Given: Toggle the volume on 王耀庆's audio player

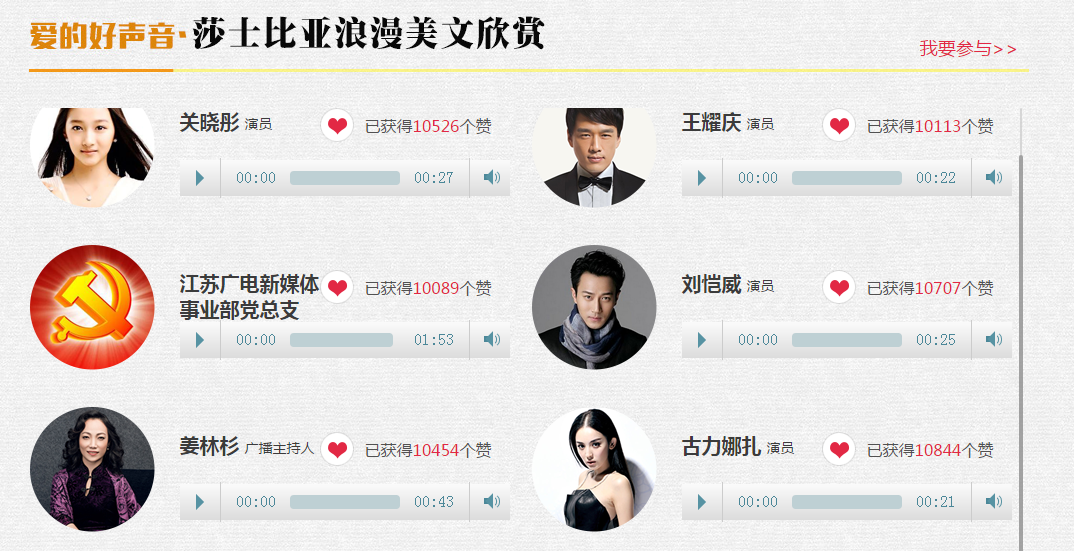Looking at the screenshot, I should [993, 178].
